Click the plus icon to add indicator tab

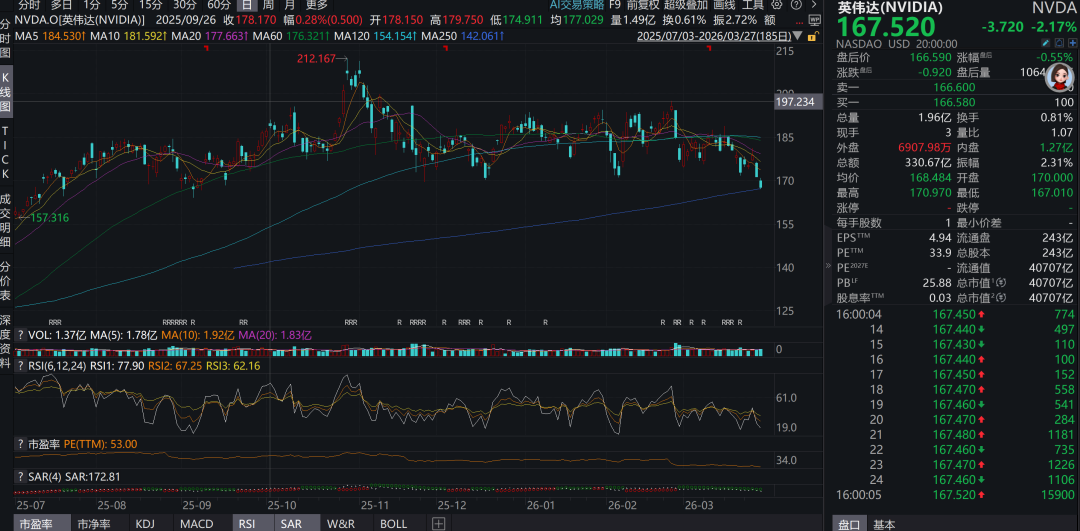(438, 524)
